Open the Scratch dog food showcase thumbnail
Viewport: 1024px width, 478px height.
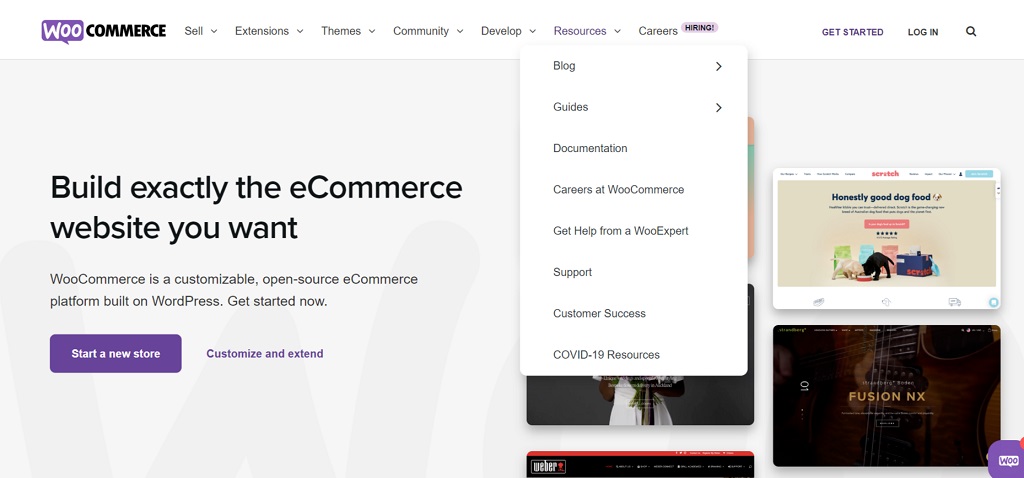[886, 238]
